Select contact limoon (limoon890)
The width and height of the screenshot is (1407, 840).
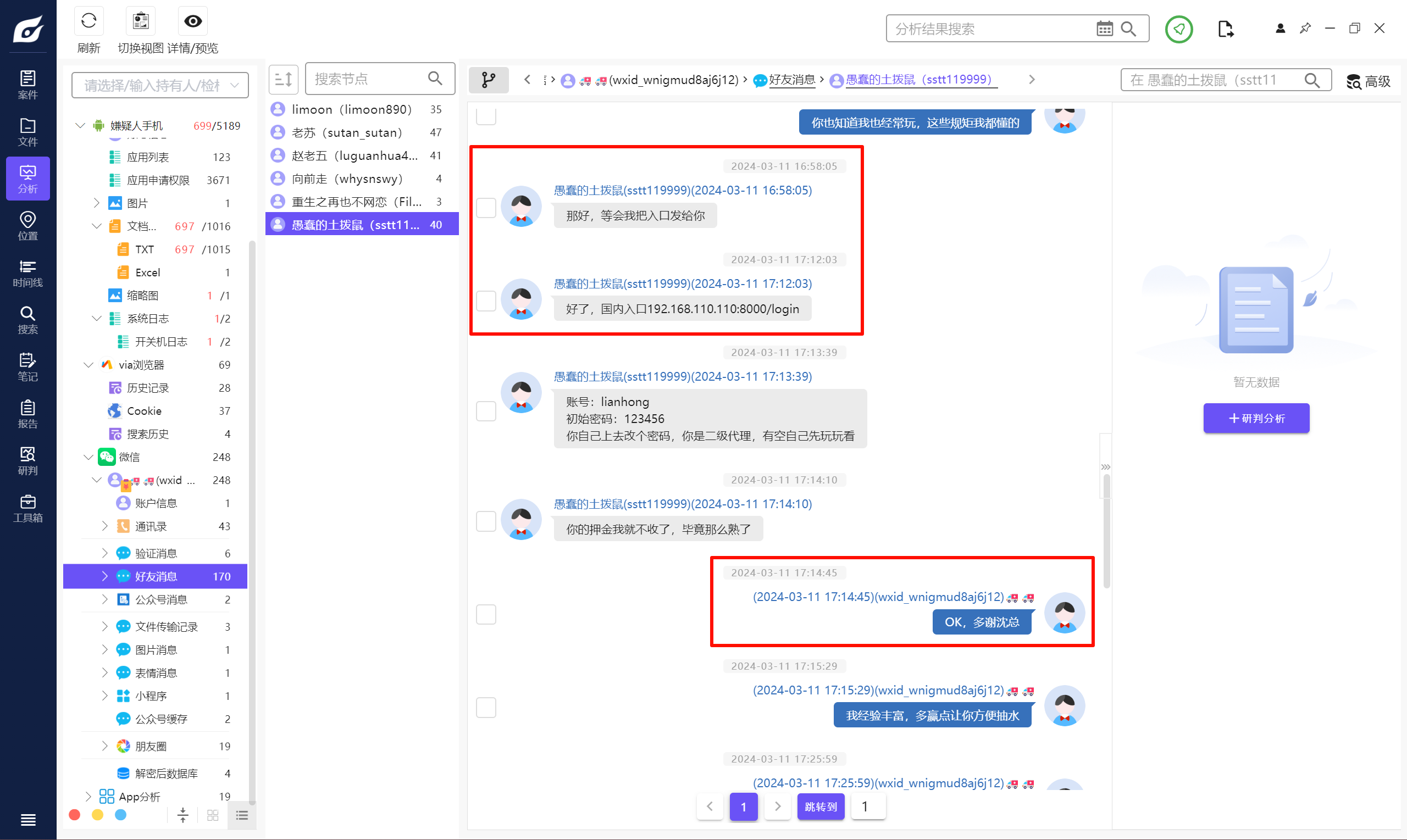tap(362, 109)
